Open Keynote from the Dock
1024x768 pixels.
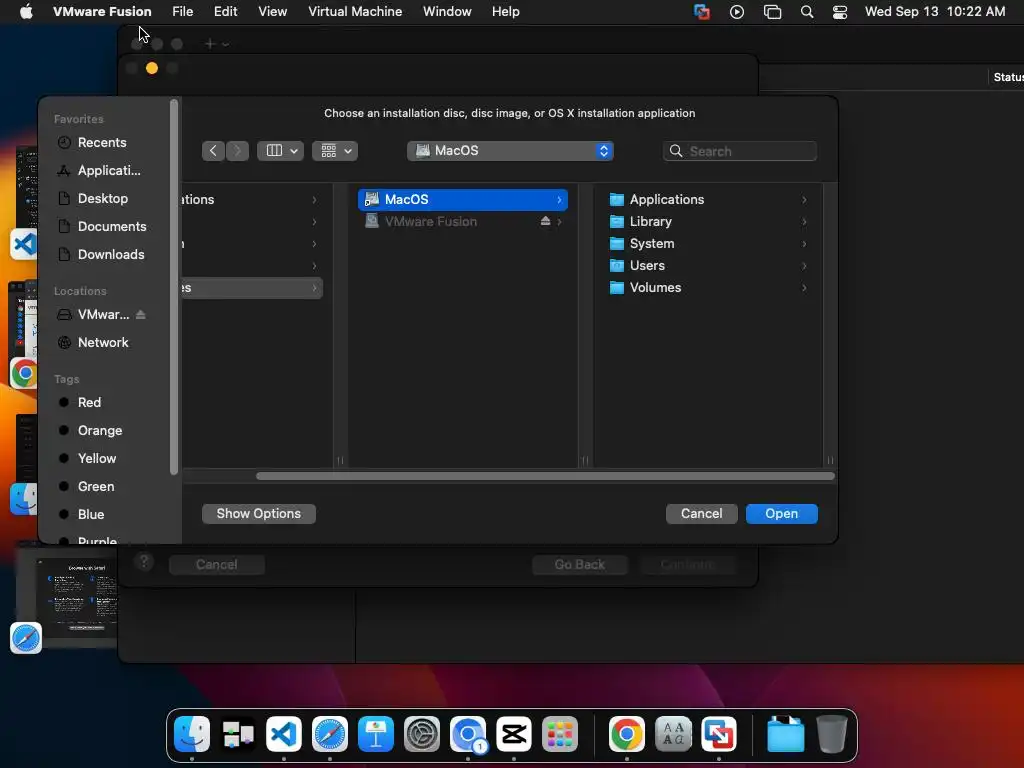coord(376,735)
